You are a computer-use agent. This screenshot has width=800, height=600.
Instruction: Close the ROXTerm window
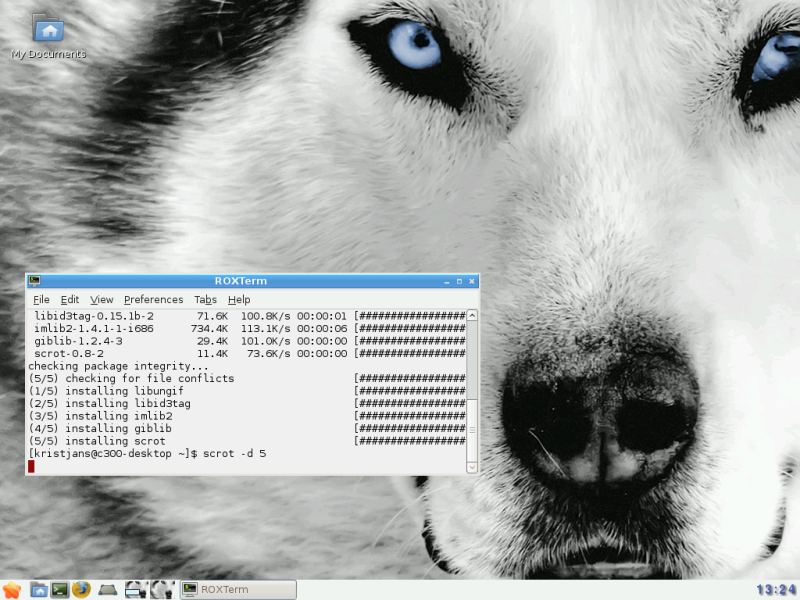[472, 281]
